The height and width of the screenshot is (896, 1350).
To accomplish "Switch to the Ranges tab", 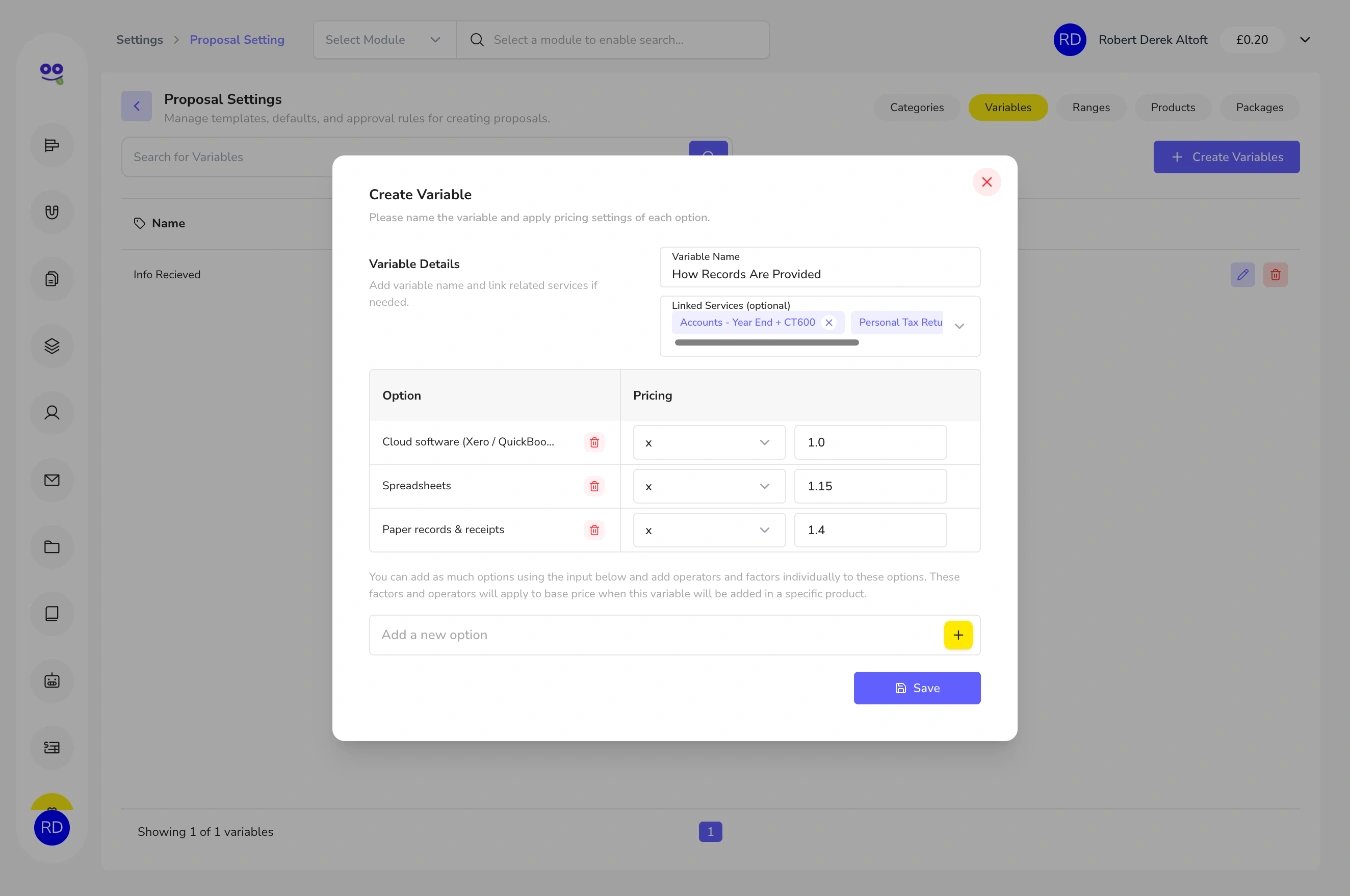I will pyautogui.click(x=1091, y=107).
